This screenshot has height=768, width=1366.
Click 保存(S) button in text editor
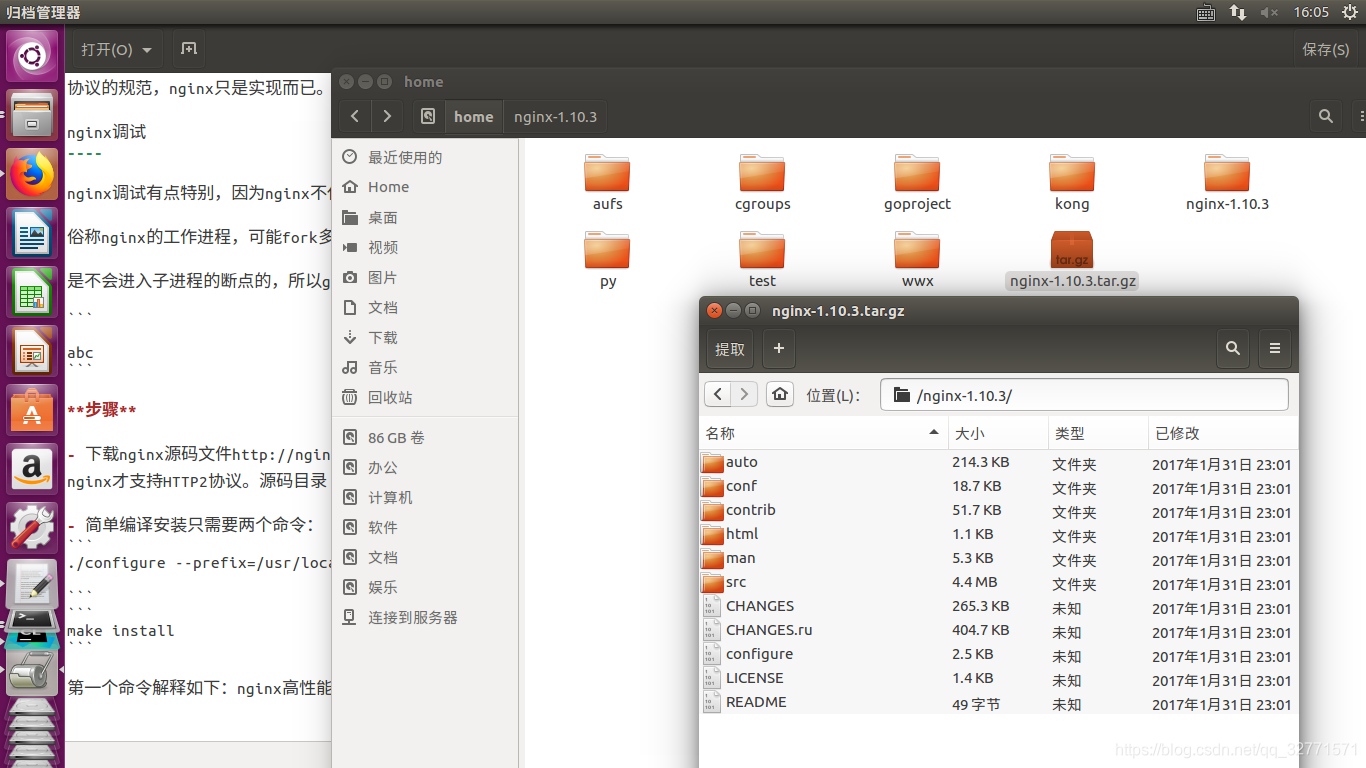pyautogui.click(x=1326, y=49)
